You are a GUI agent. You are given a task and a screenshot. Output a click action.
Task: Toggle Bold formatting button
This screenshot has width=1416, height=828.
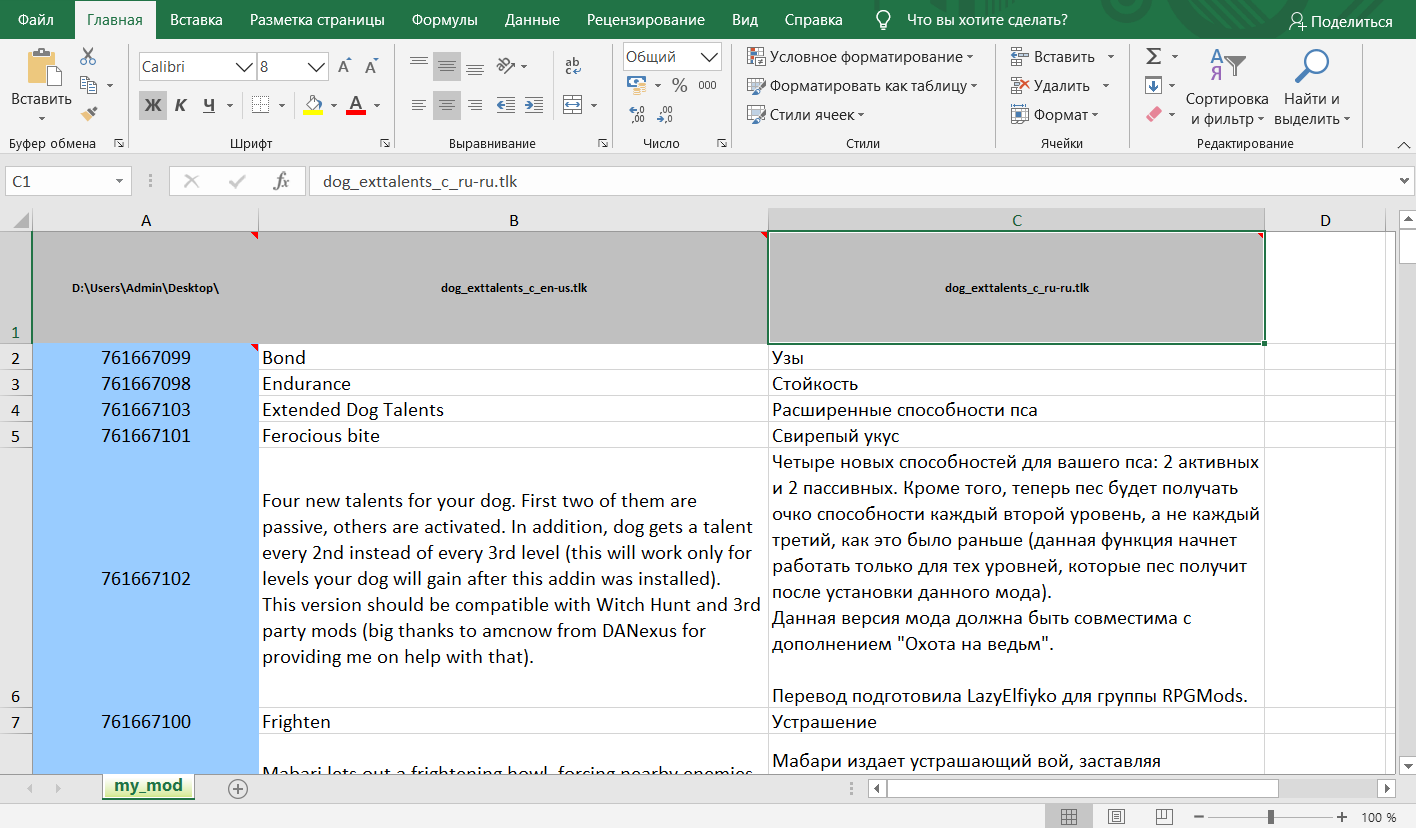[152, 105]
